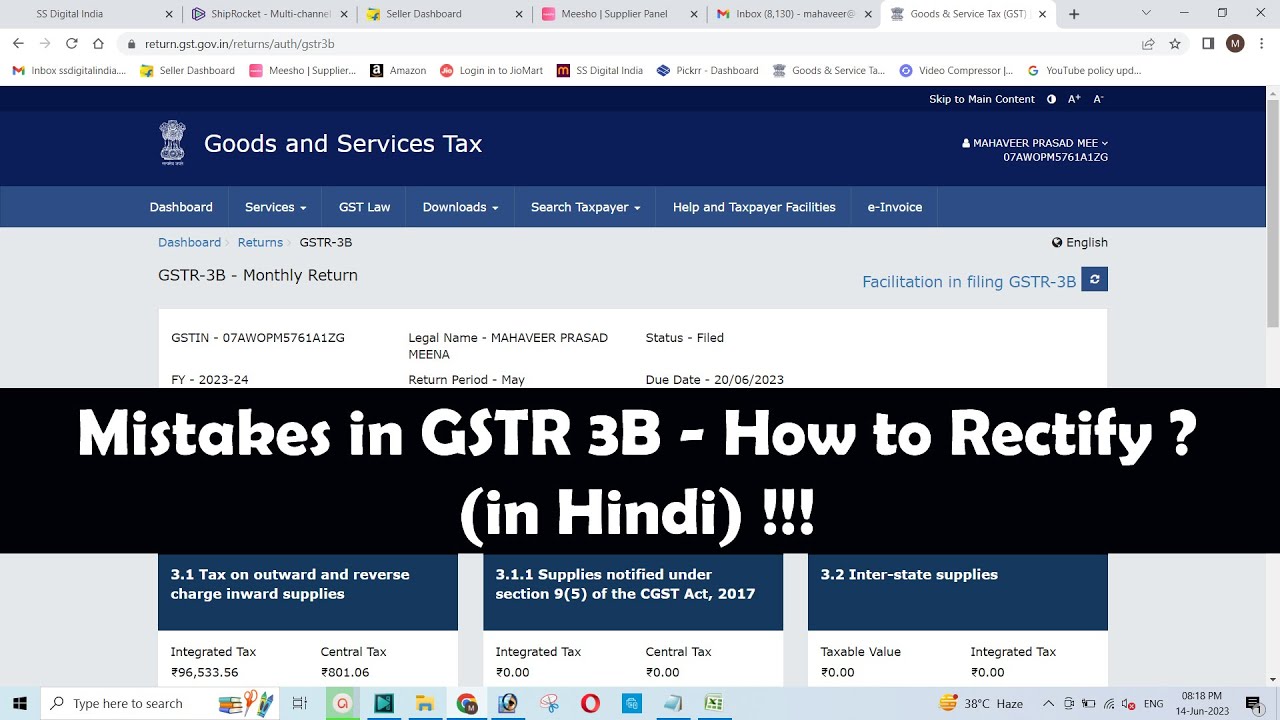The width and height of the screenshot is (1280, 720).
Task: Click the ₹801.06 Central Tax value
Action: point(345,672)
